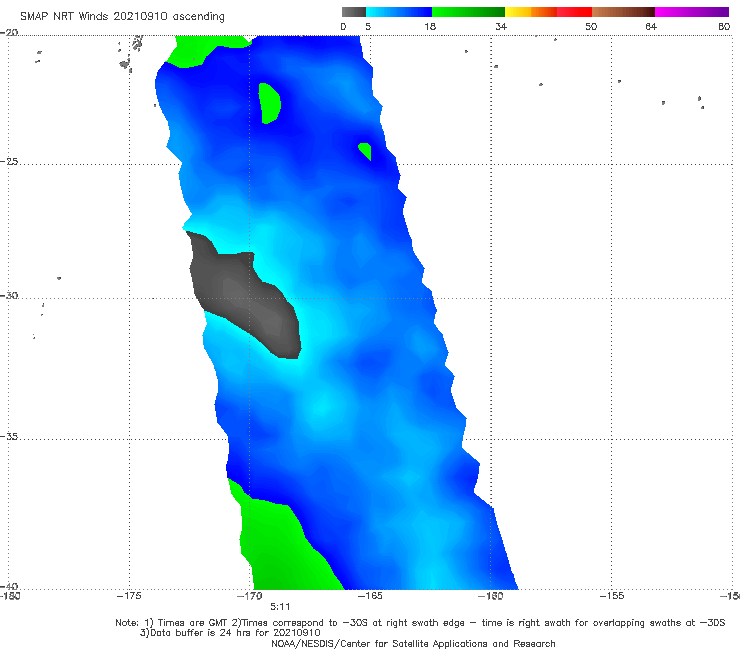Click the small green patch just above -25 latitude
Image resolution: width=740 pixels, height=650 pixels.
(365, 151)
